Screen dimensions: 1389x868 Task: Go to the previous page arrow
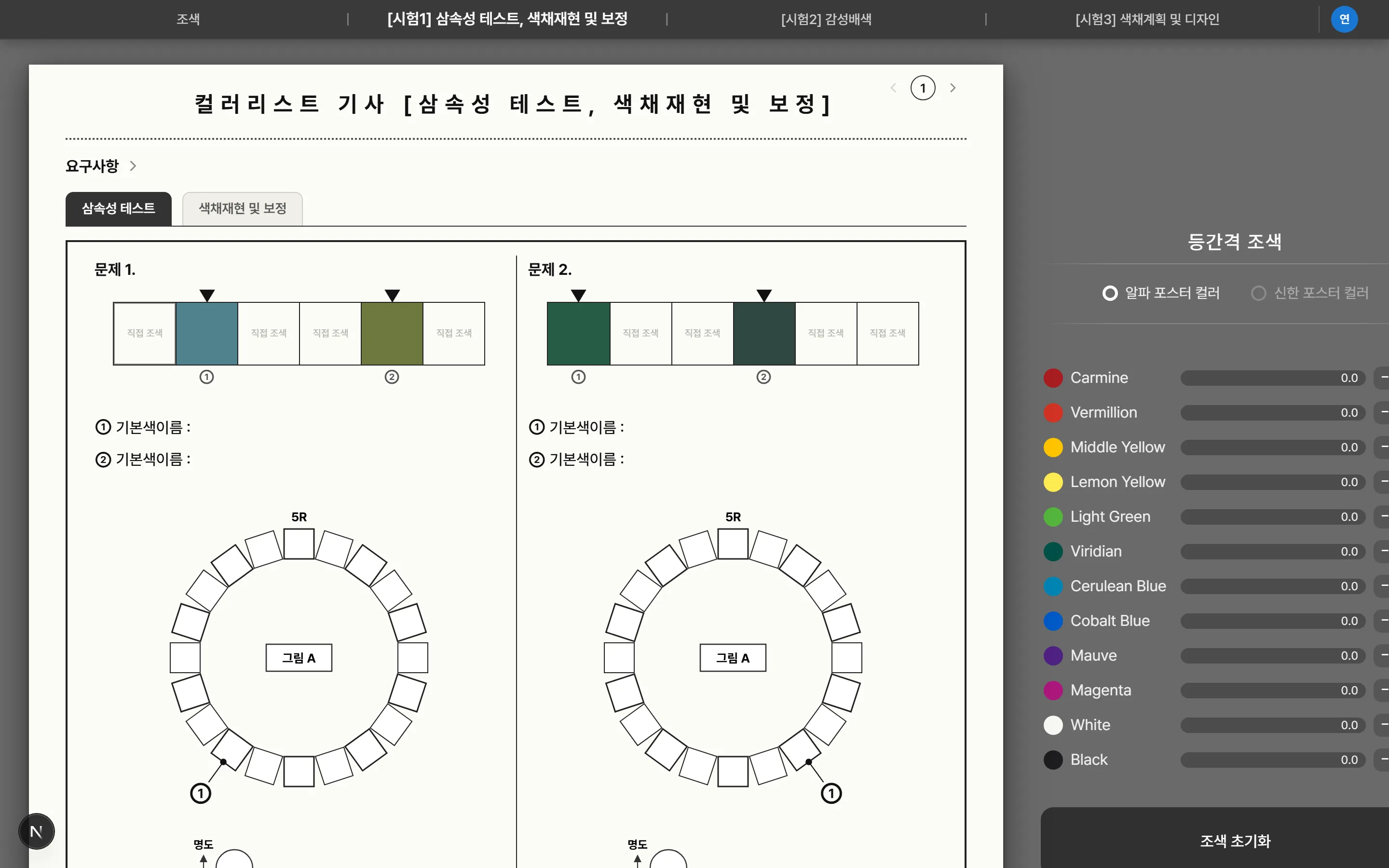893,88
